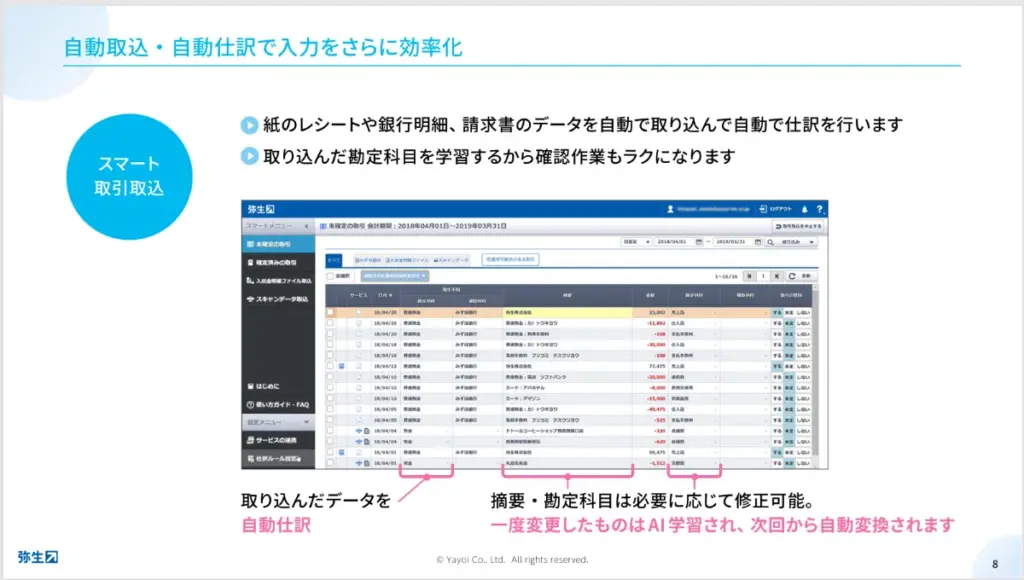Open the period type combo box near the dates

pos(634,240)
